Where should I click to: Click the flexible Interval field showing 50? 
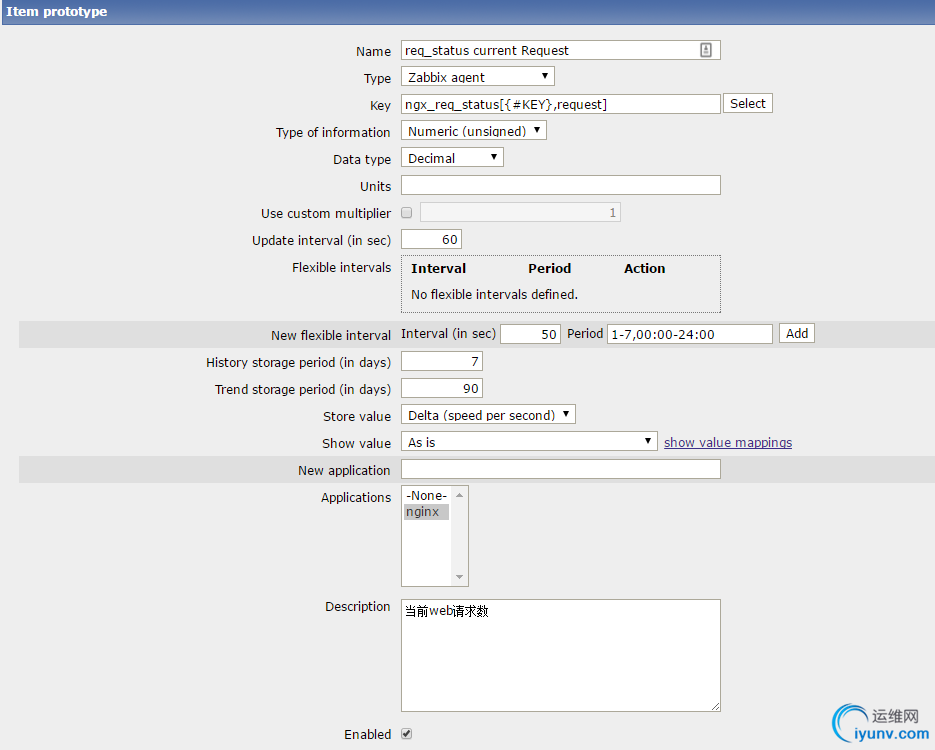(530, 334)
